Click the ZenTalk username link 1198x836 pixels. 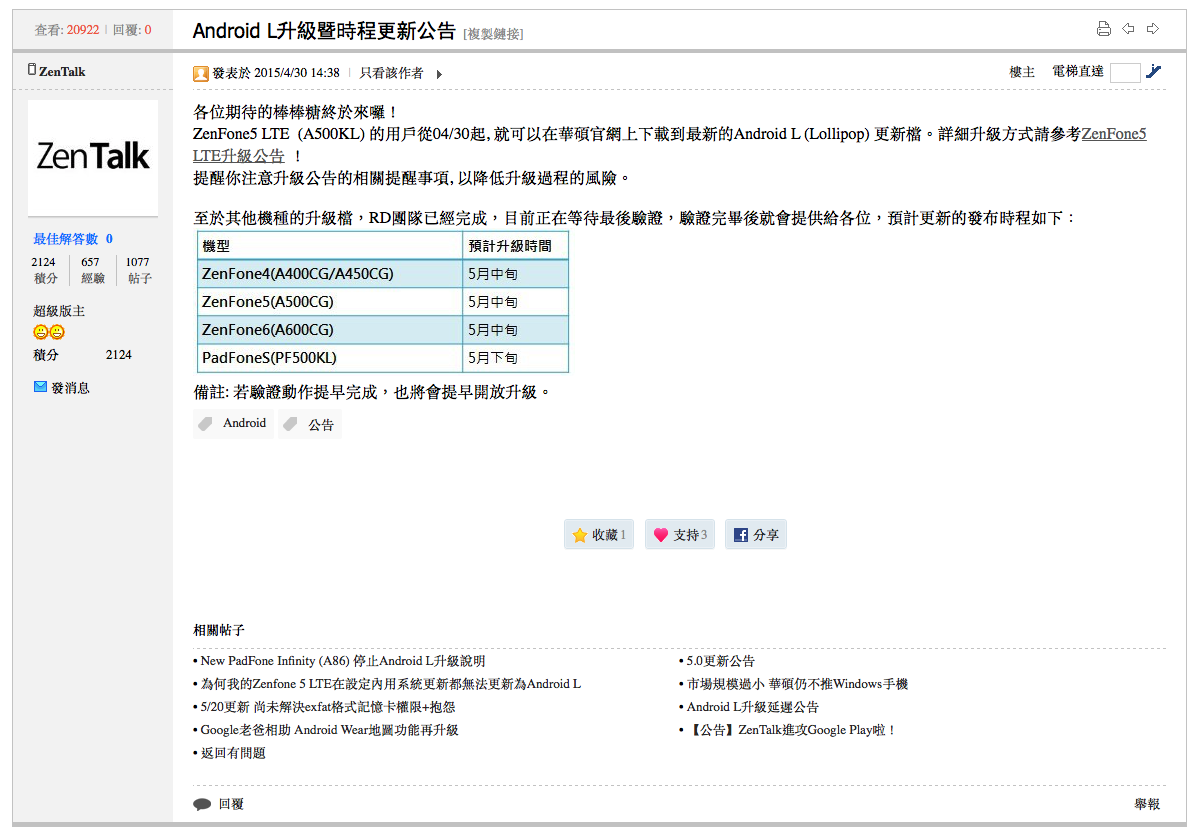click(x=62, y=72)
